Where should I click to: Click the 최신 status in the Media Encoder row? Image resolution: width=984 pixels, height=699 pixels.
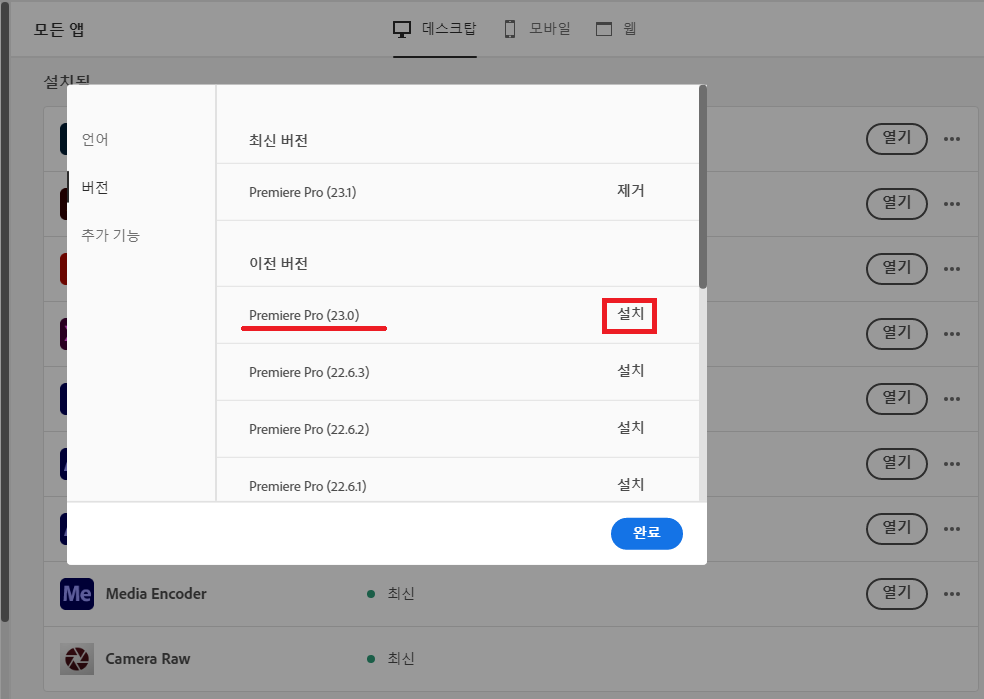400,594
